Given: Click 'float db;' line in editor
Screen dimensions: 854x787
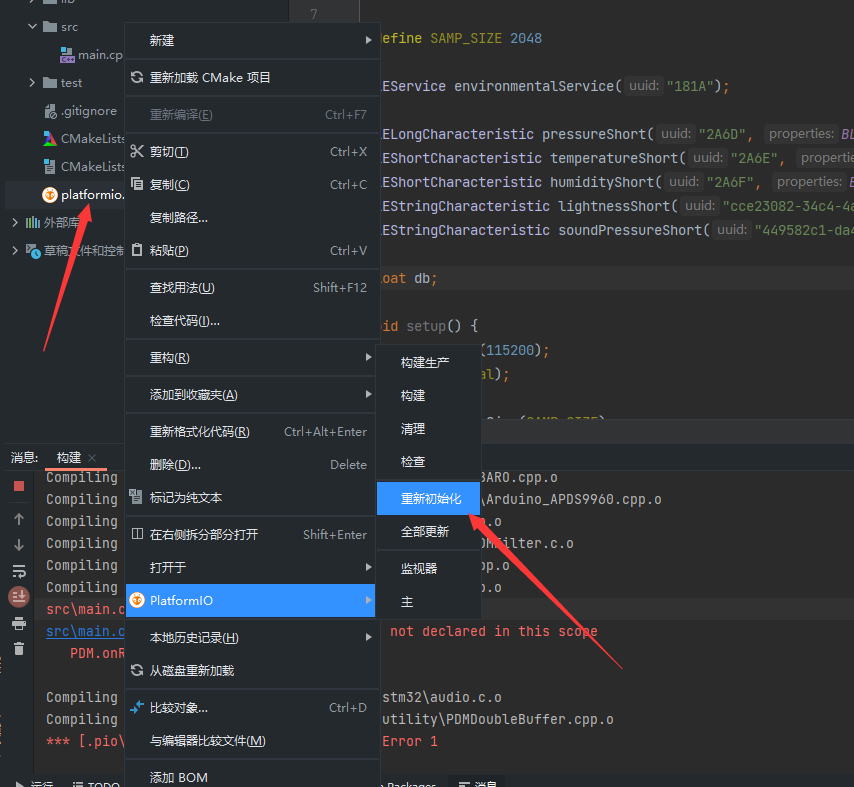Looking at the screenshot, I should click(x=408, y=278).
